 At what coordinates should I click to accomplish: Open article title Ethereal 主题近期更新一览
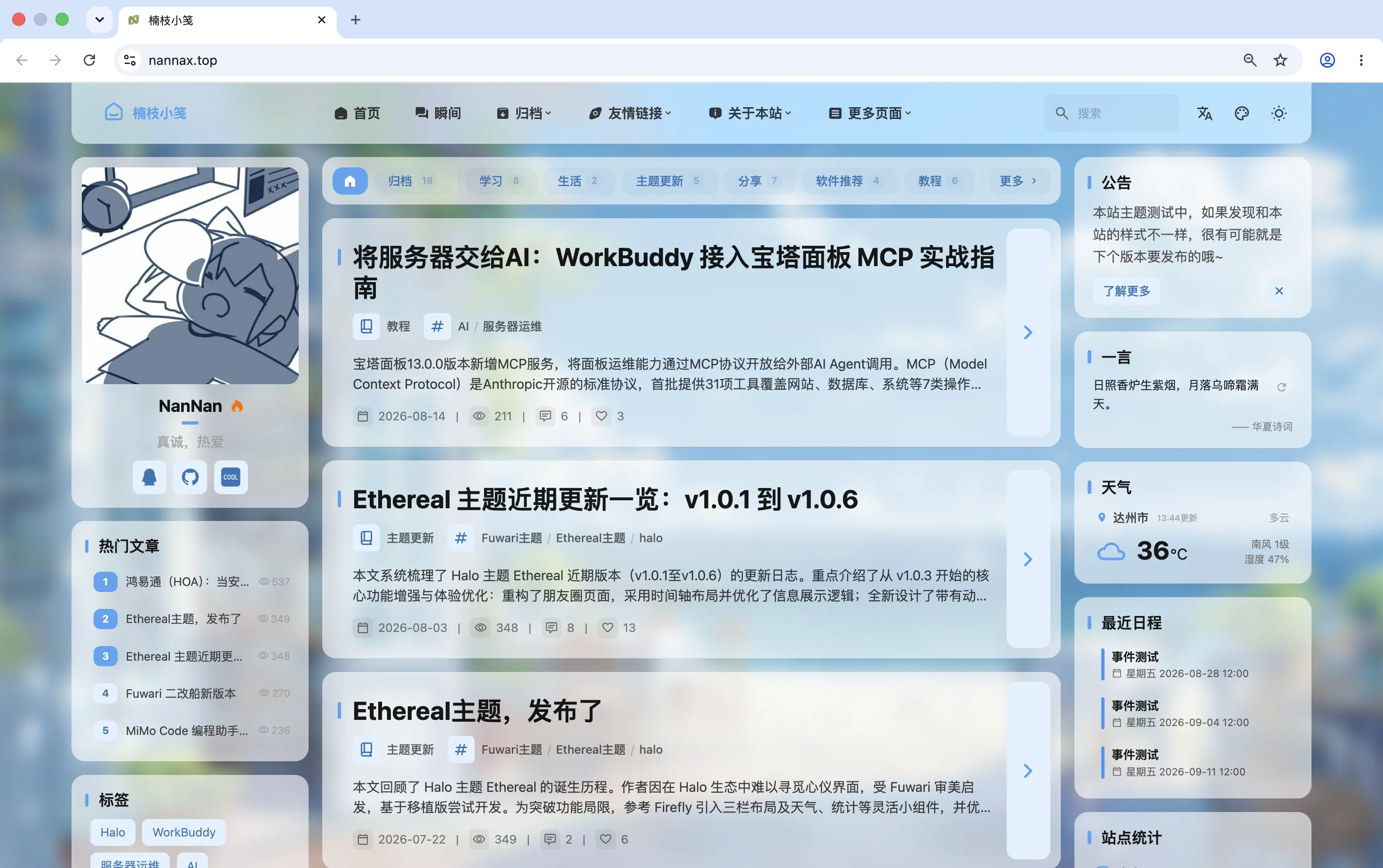[x=605, y=499]
